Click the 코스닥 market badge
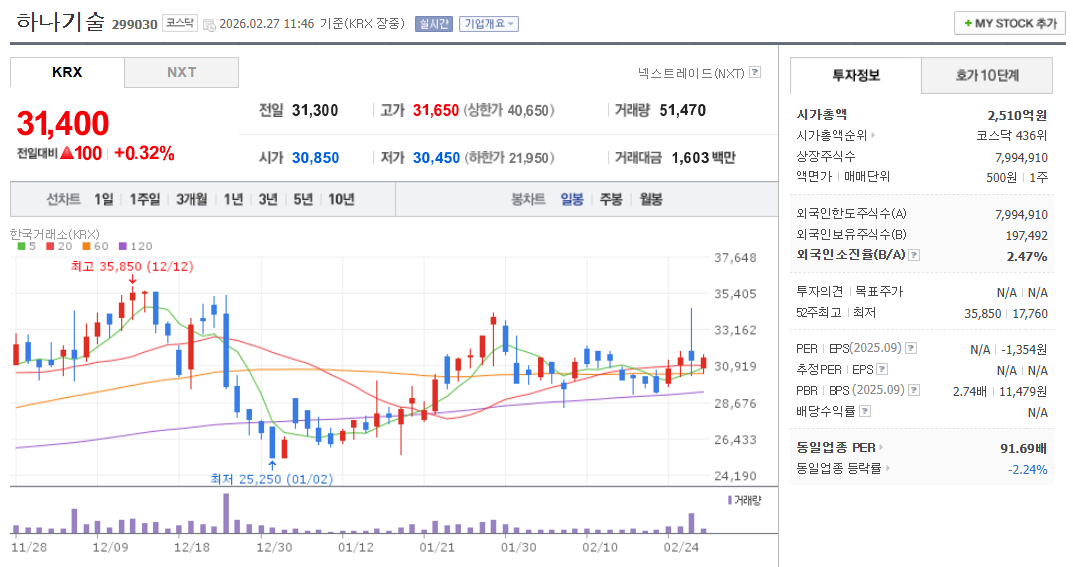This screenshot has width=1073, height=567. [x=181, y=23]
